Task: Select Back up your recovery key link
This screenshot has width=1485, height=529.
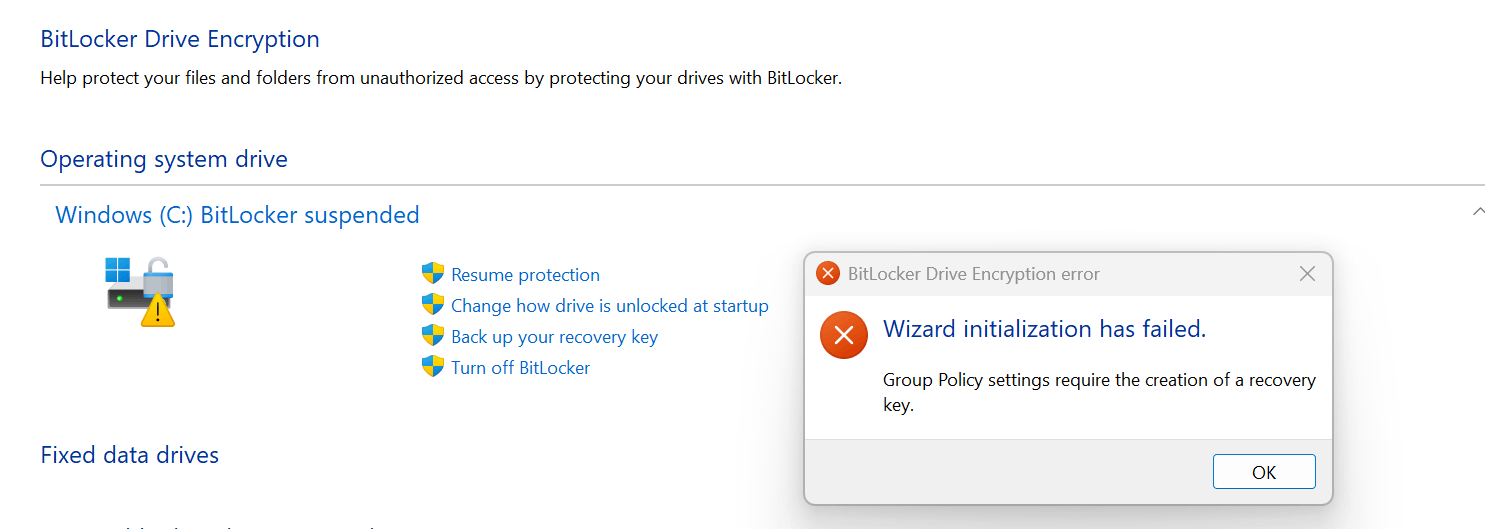Action: 554,337
